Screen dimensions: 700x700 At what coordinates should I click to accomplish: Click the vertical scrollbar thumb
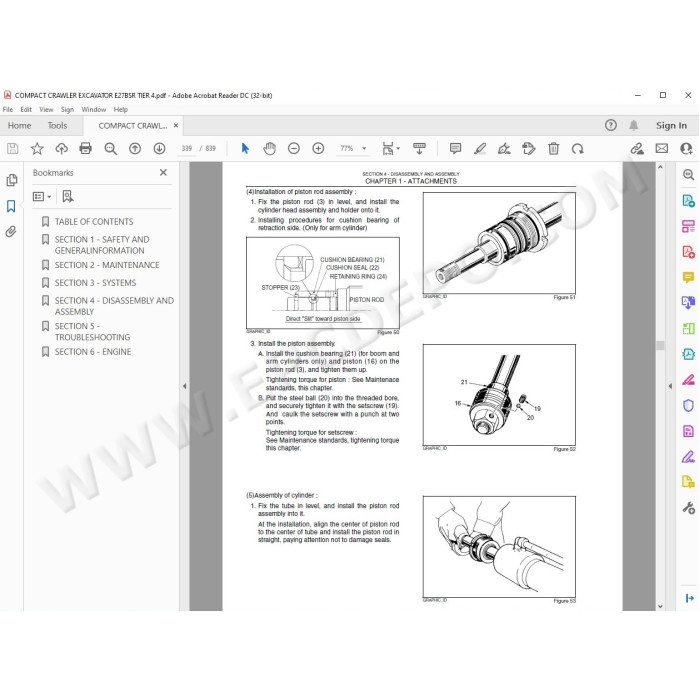click(660, 345)
